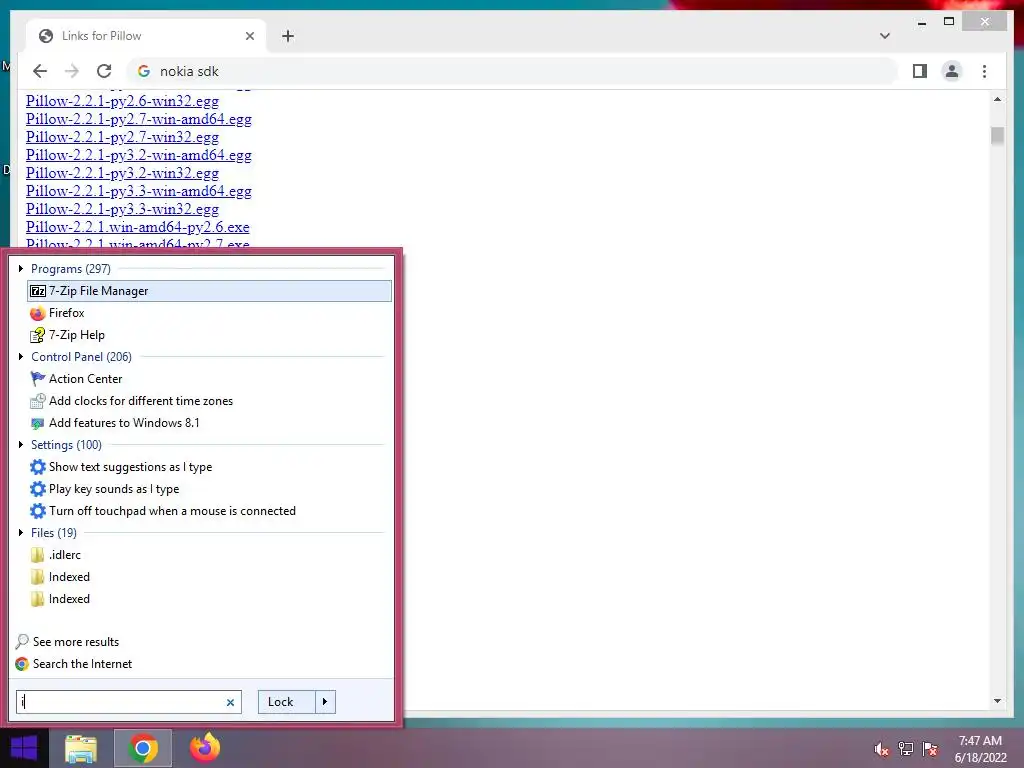Open Action Center result

tap(210, 379)
